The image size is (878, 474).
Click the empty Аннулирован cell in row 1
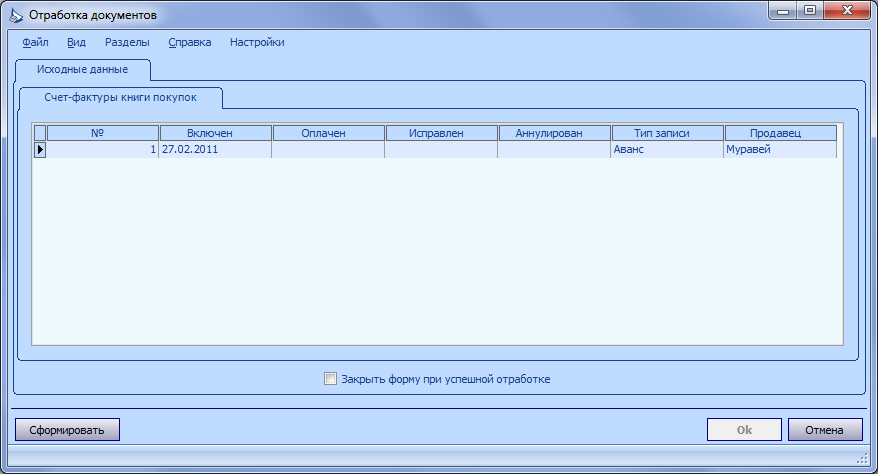(554, 149)
